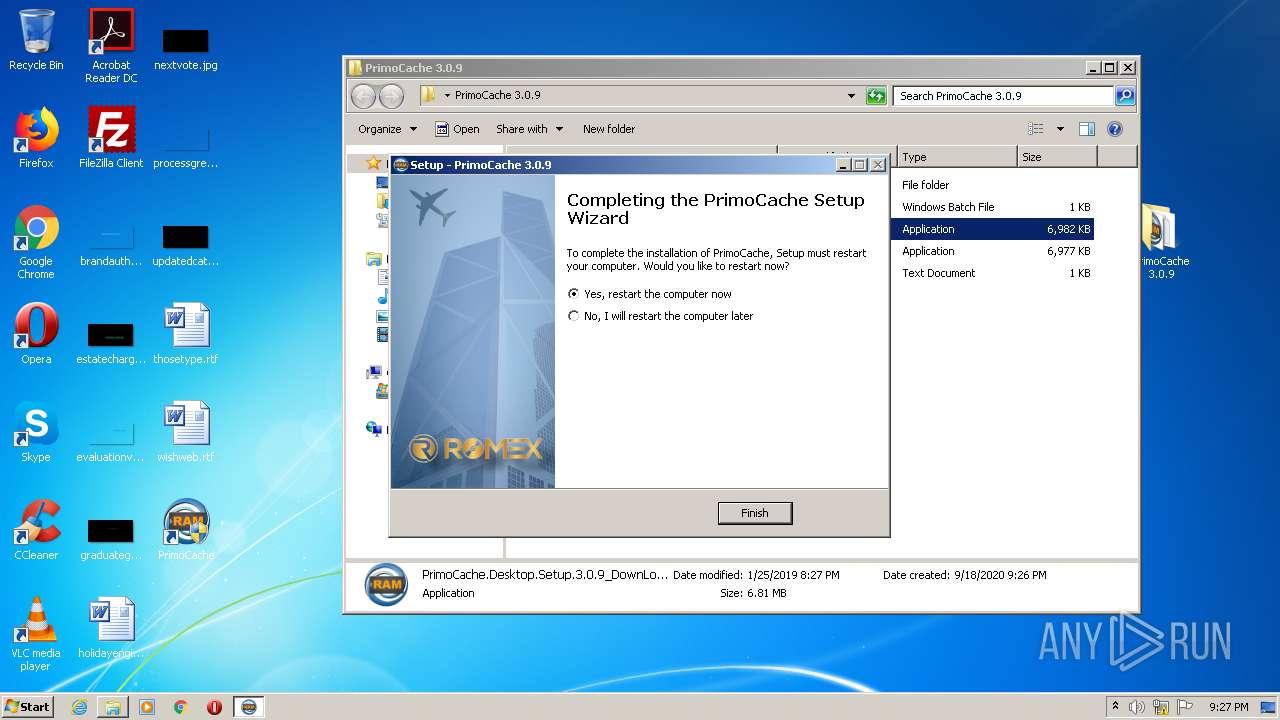Click the volume speaker tray icon
Image resolution: width=1280 pixels, height=720 pixels.
pyautogui.click(x=1137, y=707)
